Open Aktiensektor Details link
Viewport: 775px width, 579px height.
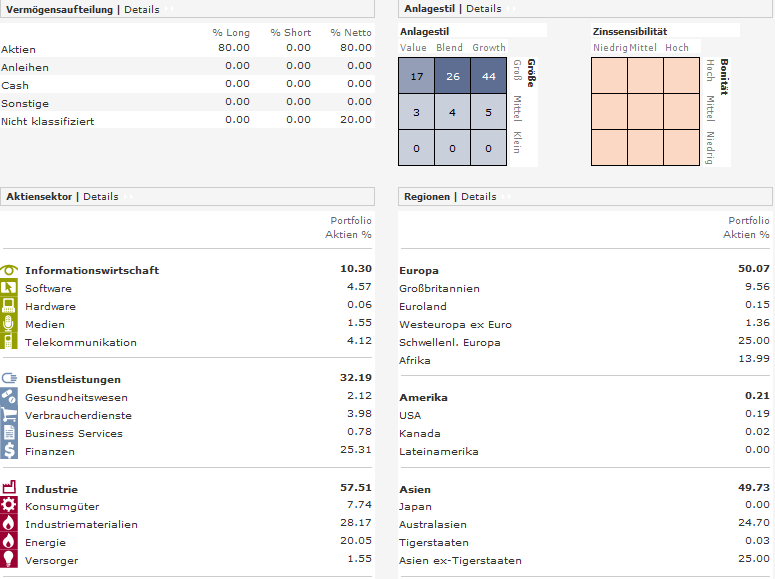pos(100,196)
